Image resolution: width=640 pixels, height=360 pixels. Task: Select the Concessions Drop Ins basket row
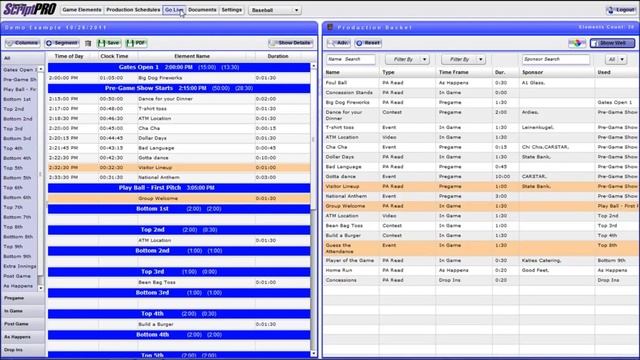click(481, 280)
